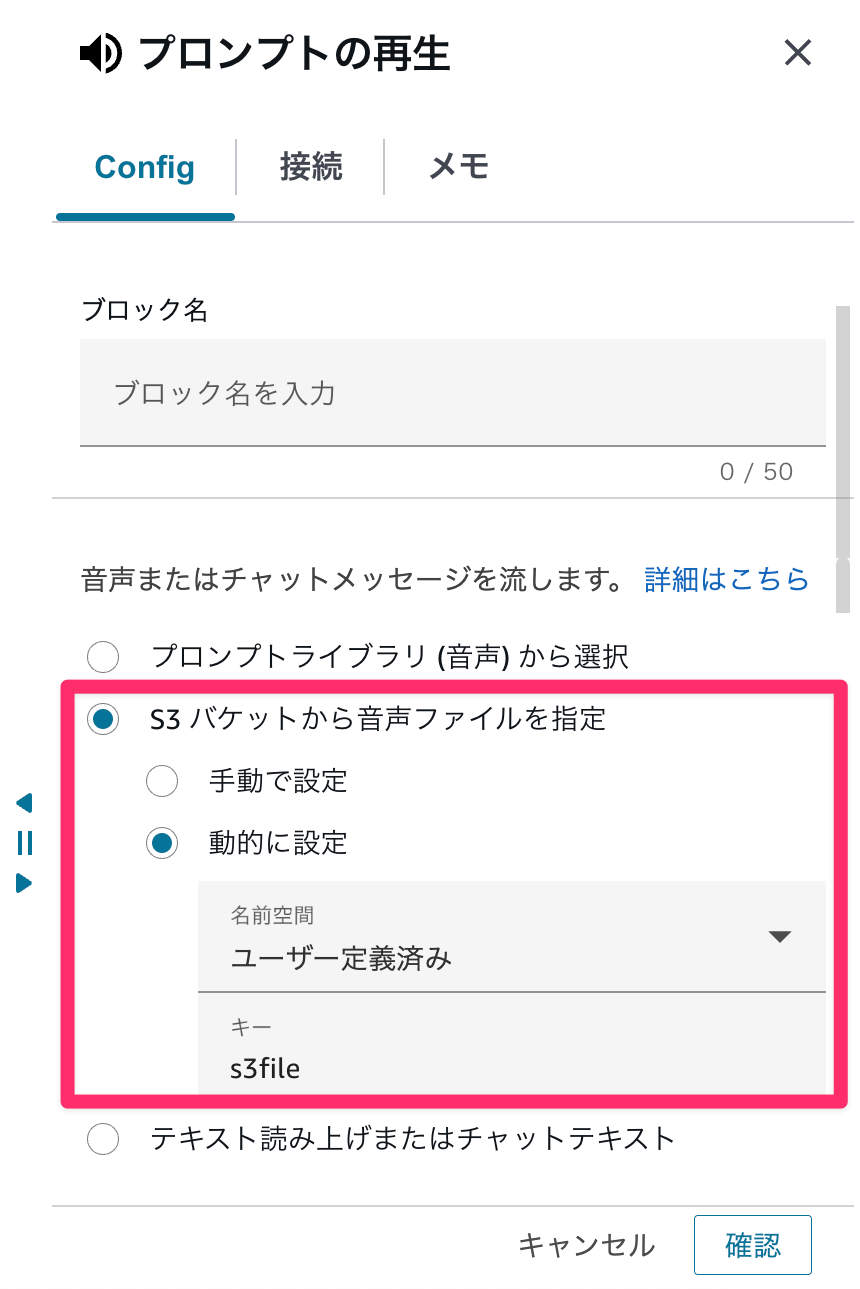Open the 詳細はこちら link
860x1289 pixels.
coord(727,579)
